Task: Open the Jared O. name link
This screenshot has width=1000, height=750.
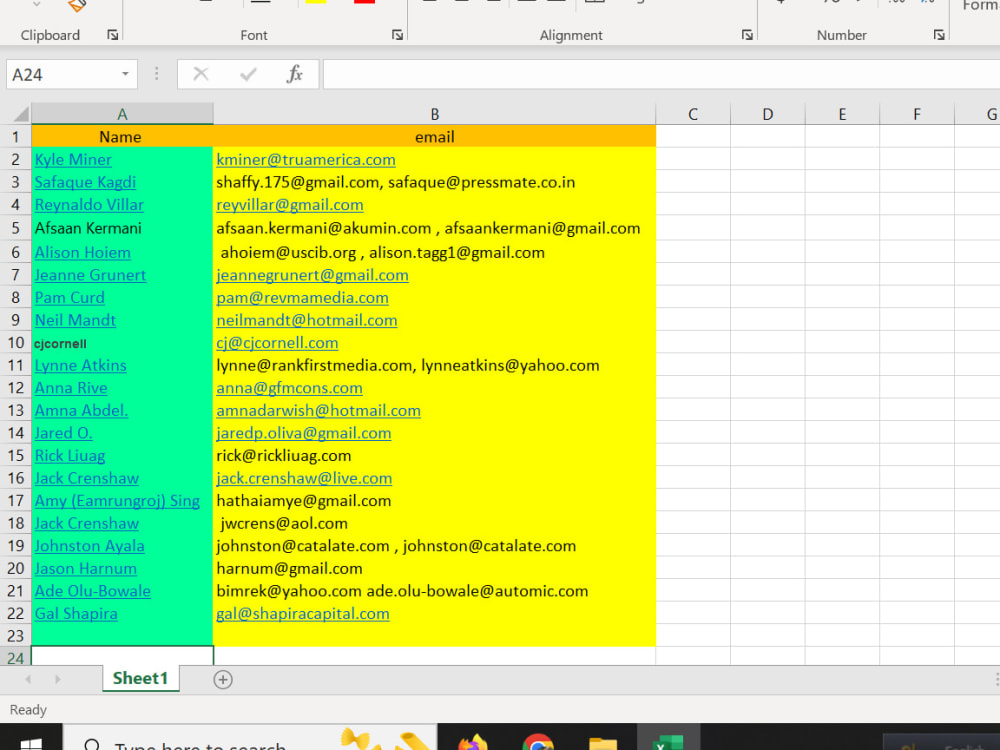Action: (x=63, y=433)
